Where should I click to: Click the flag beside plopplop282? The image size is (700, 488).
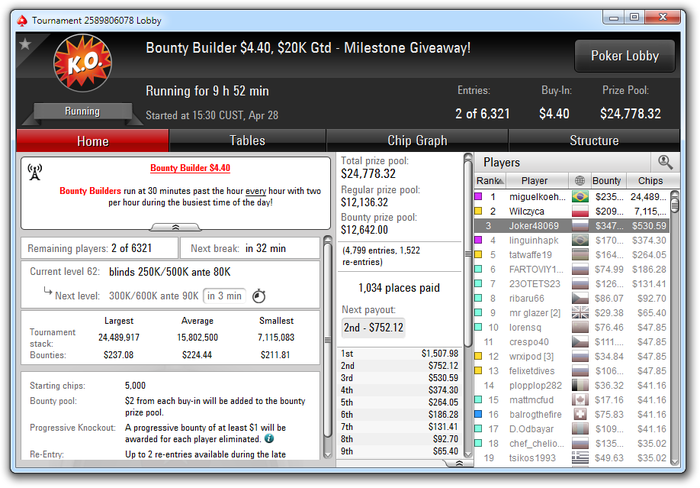pos(580,385)
